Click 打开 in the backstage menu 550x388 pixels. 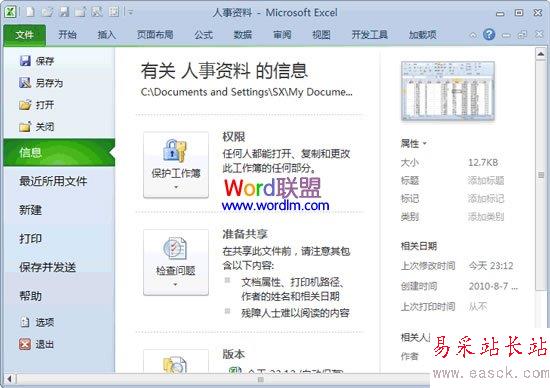click(x=37, y=105)
